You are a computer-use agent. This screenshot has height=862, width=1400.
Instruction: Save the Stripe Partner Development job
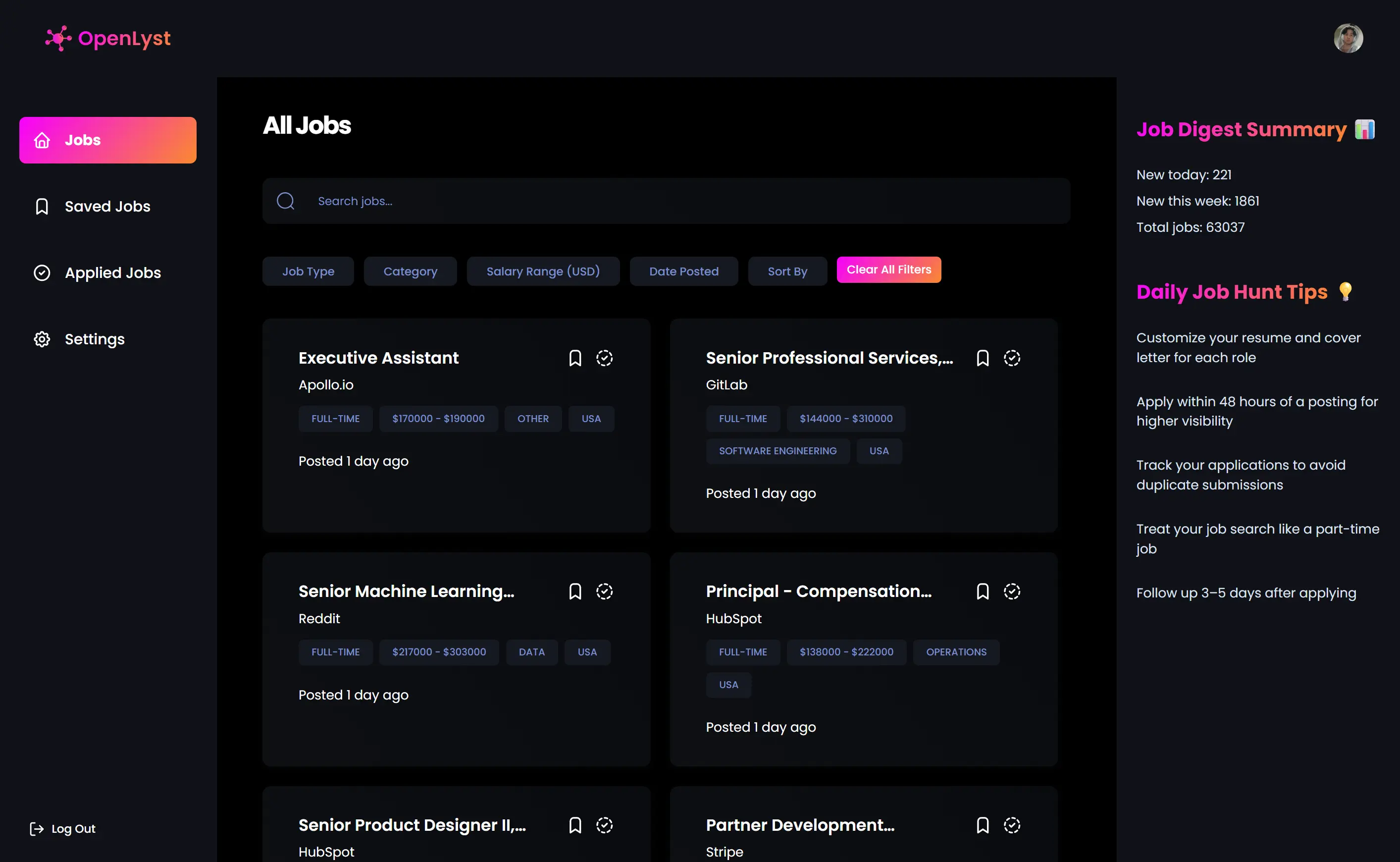(983, 825)
